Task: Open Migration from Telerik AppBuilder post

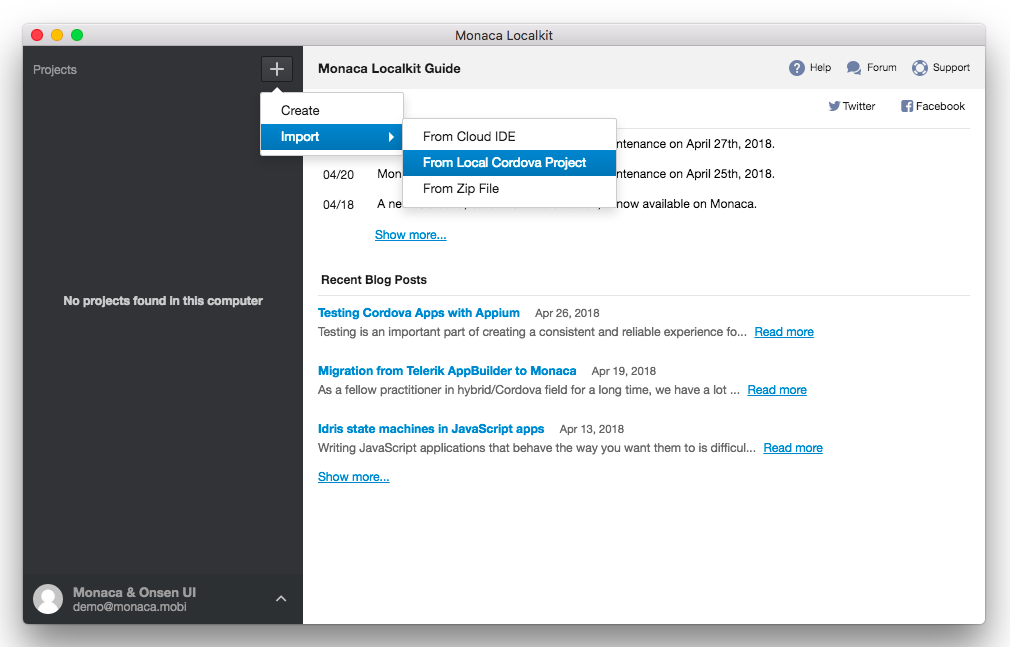Action: [446, 371]
